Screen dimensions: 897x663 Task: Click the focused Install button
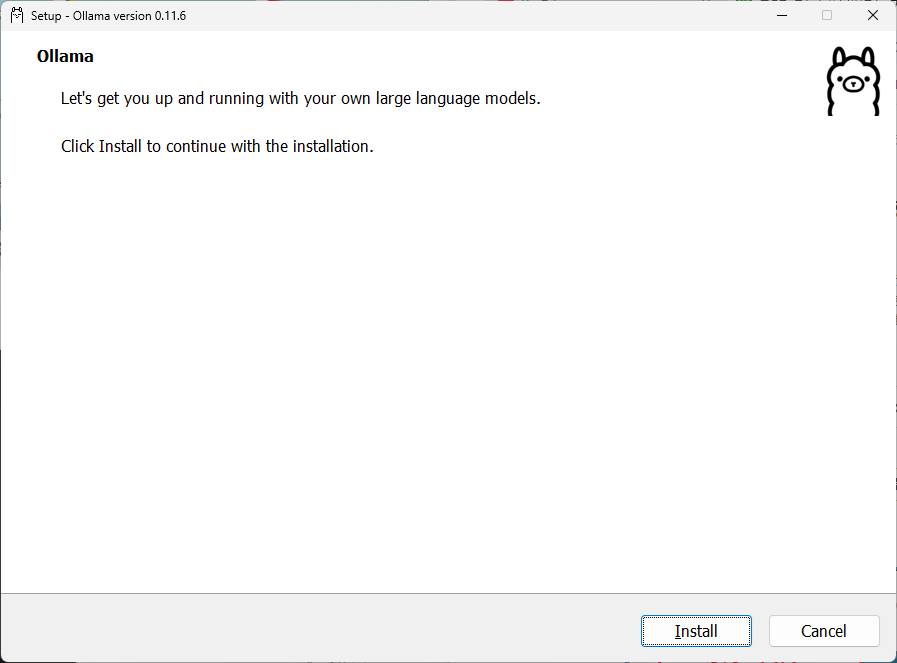click(x=696, y=631)
